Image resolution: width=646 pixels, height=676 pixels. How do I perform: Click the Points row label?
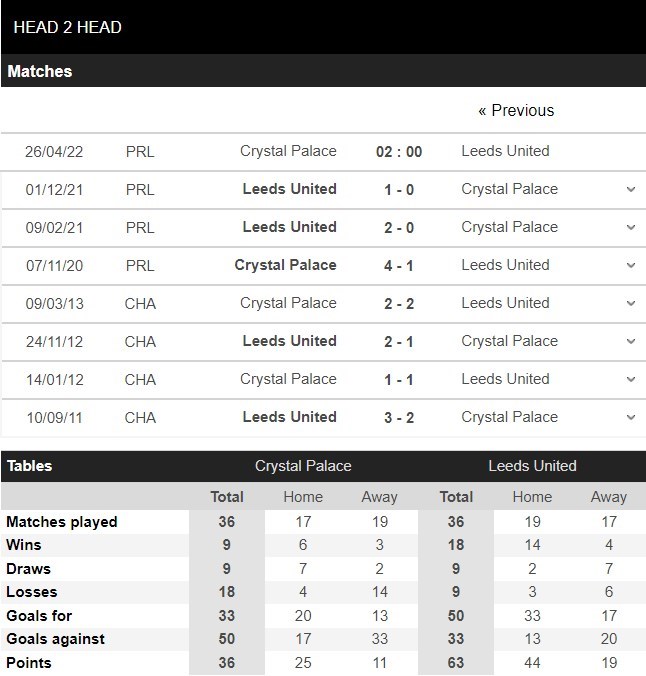pos(29,663)
